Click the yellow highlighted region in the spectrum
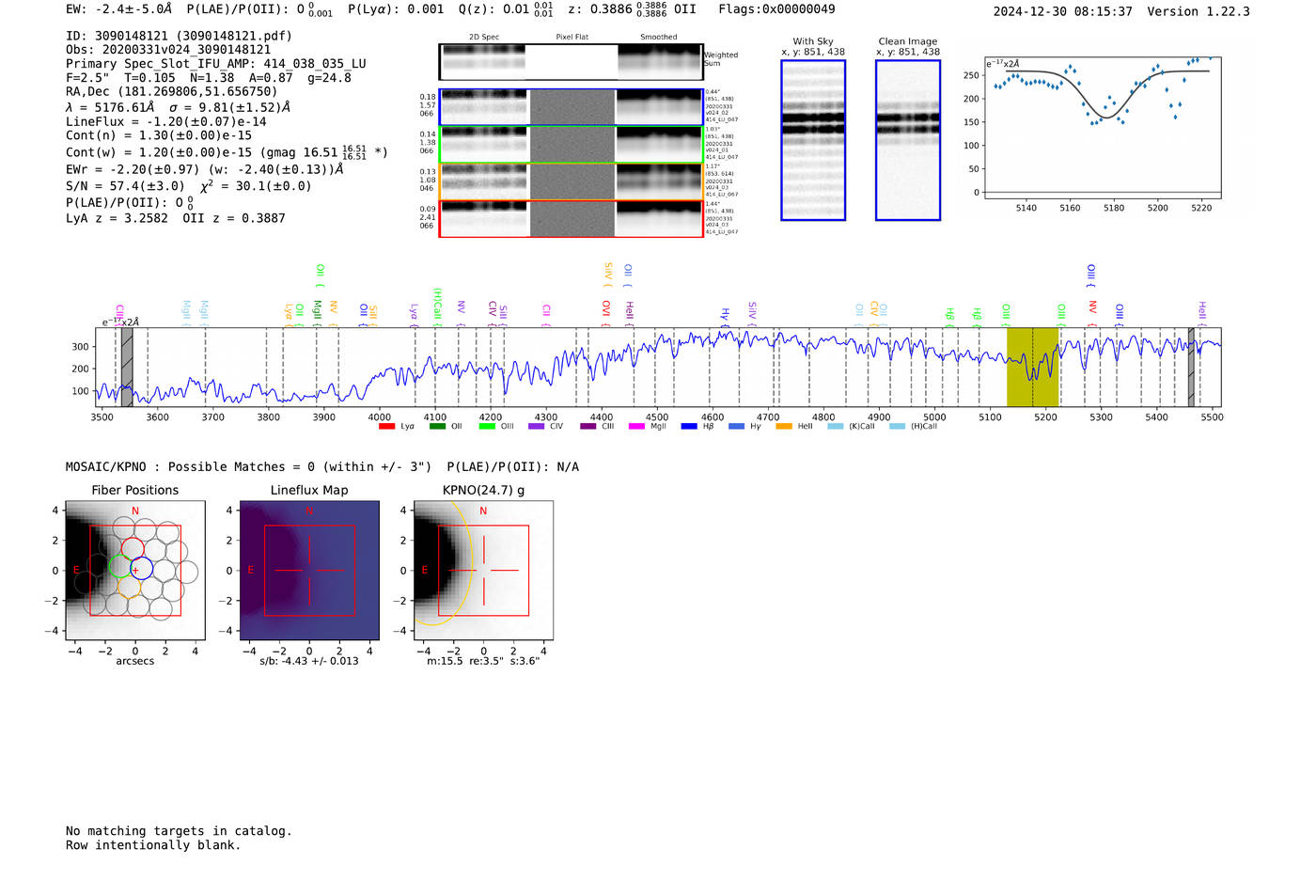 (x=1032, y=367)
